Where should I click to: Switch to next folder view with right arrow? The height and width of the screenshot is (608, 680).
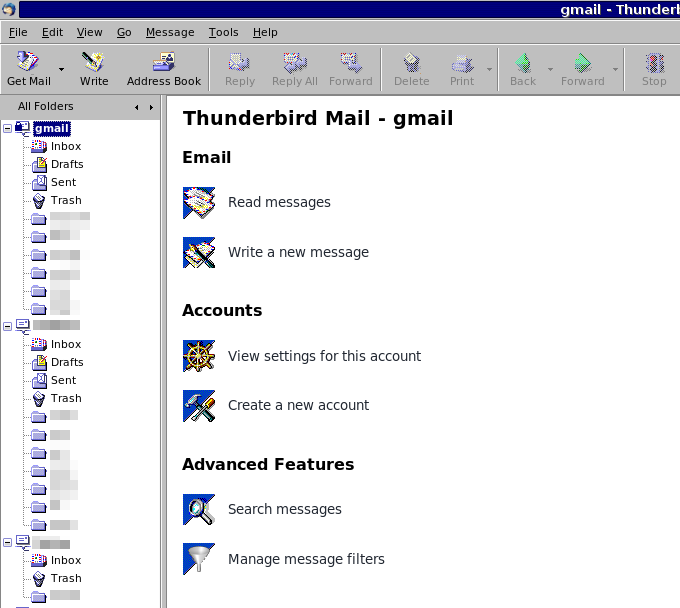click(151, 107)
